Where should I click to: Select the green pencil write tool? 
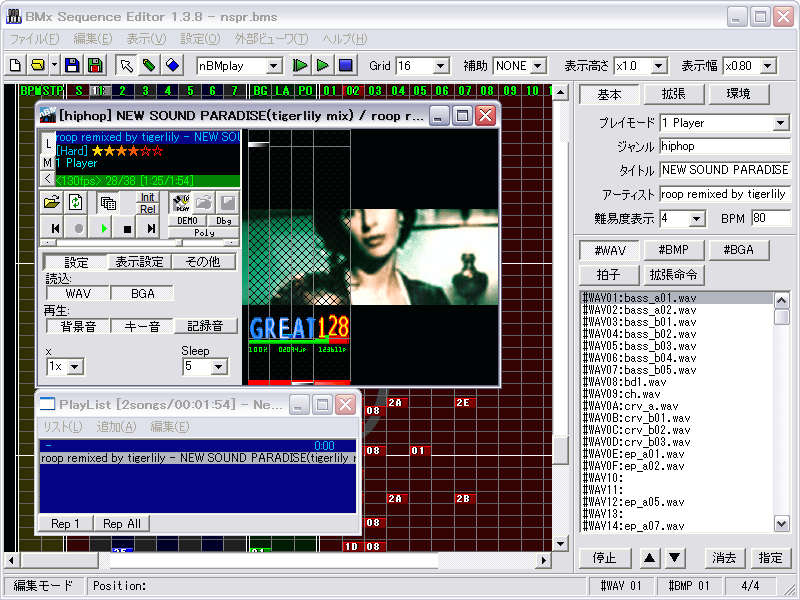tap(149, 66)
